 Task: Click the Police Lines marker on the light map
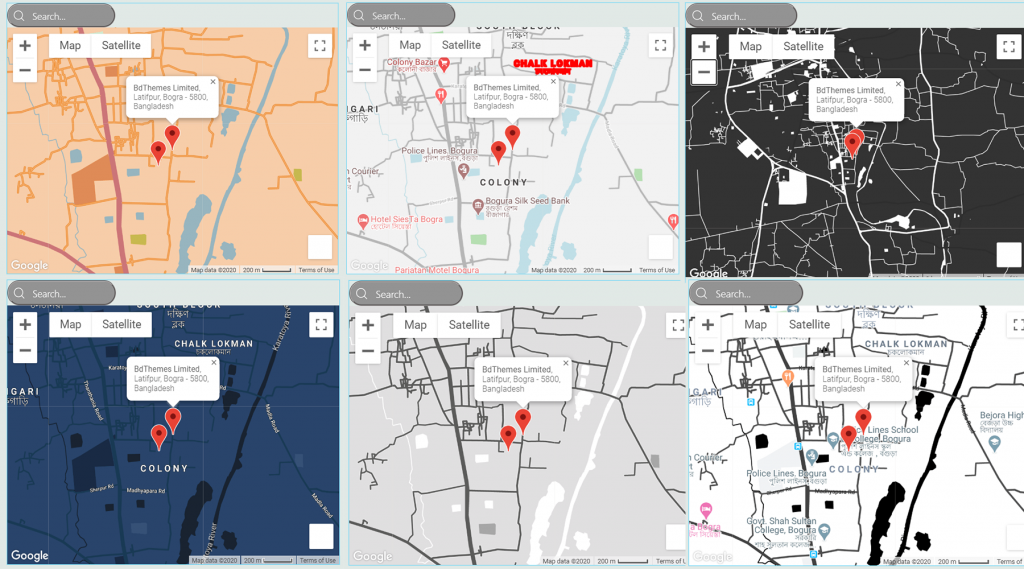coord(462,171)
